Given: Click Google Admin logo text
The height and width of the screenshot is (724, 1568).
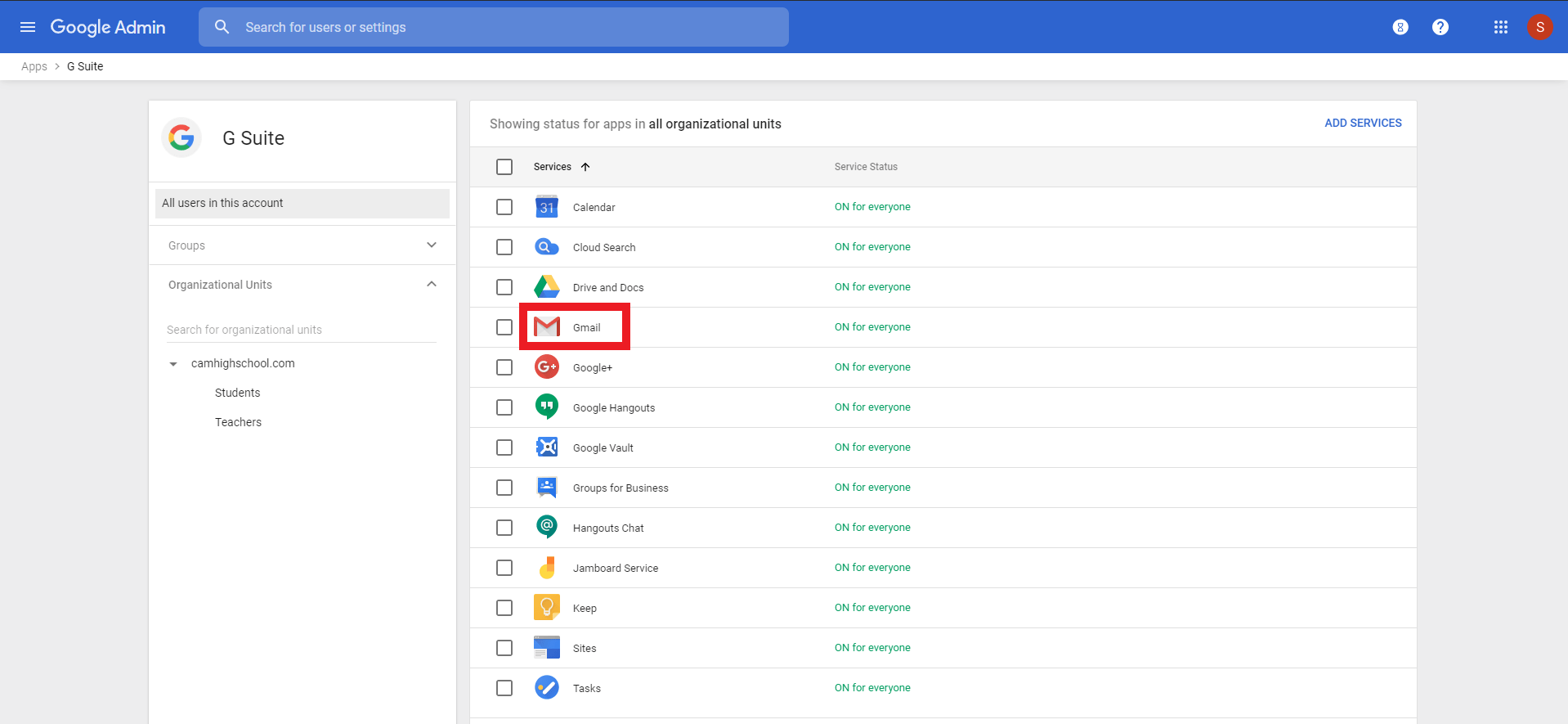Looking at the screenshot, I should click(108, 27).
